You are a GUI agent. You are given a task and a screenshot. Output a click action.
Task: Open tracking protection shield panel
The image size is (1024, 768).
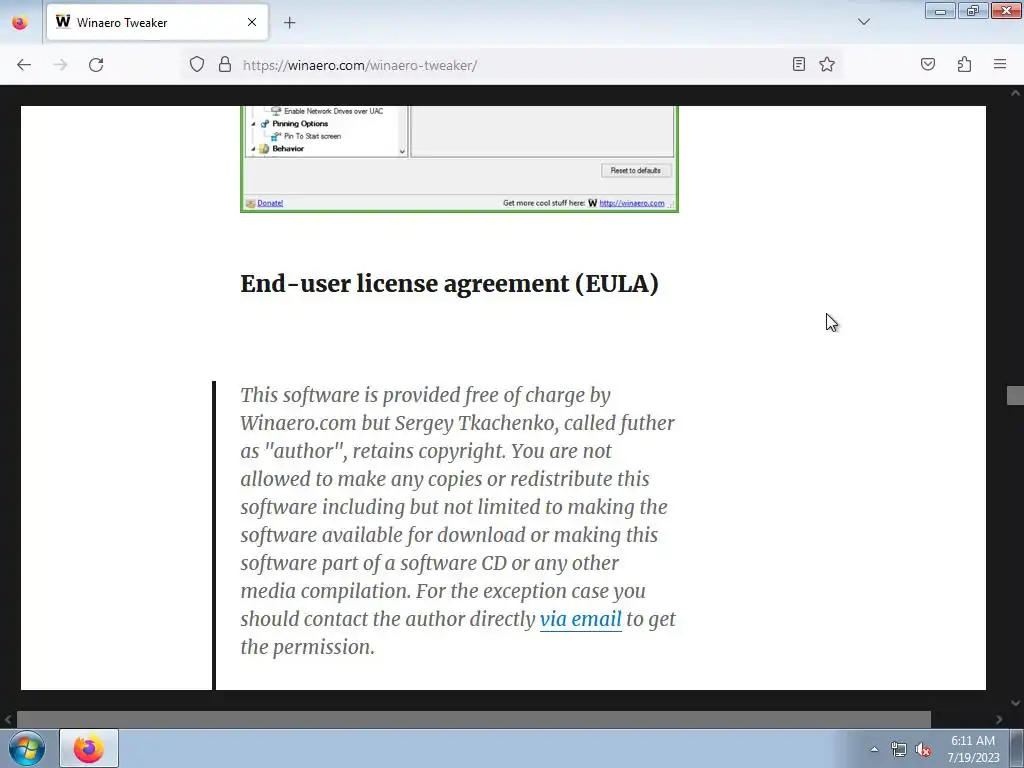[197, 65]
